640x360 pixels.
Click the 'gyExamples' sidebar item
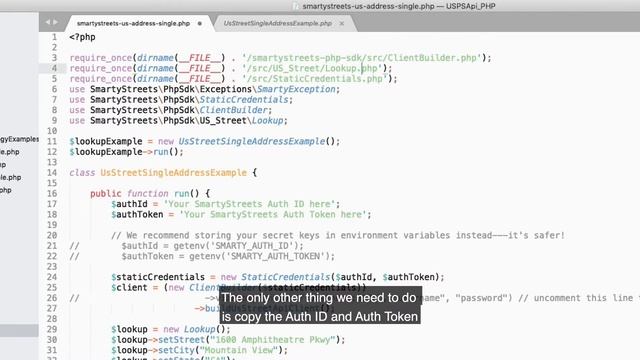click(19, 139)
